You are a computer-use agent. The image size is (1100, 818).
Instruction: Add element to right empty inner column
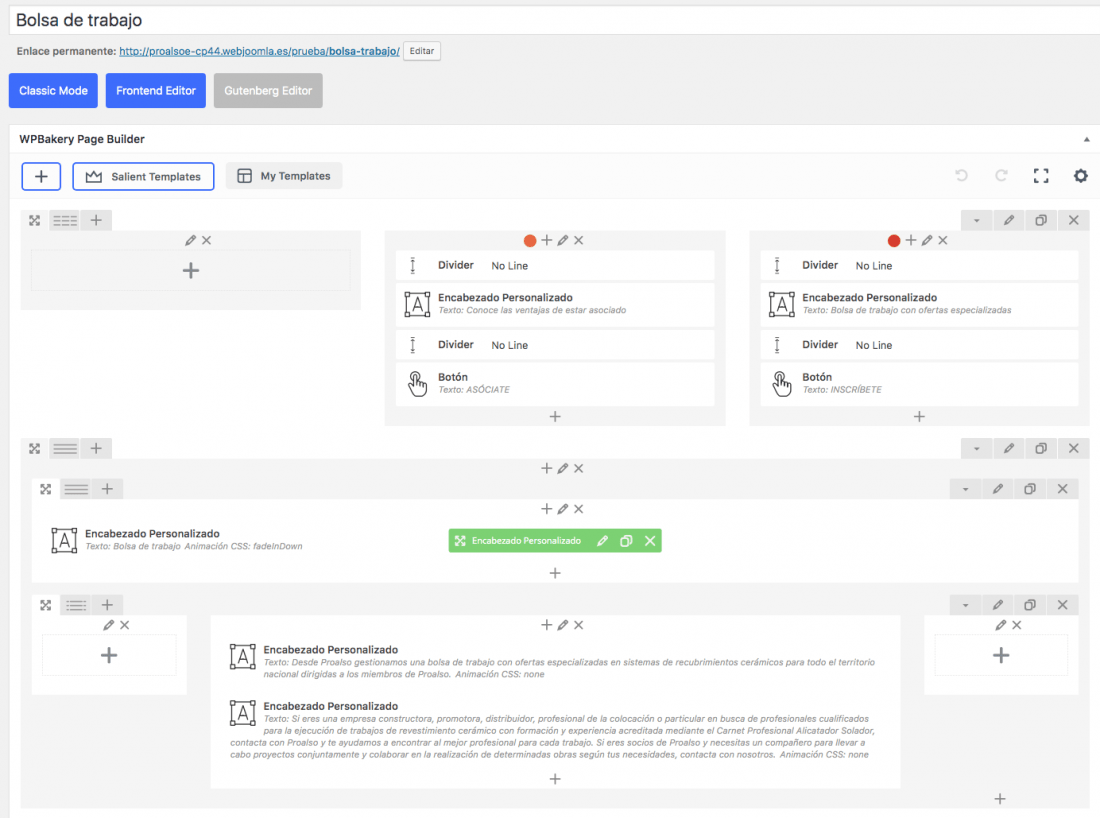click(x=1001, y=655)
